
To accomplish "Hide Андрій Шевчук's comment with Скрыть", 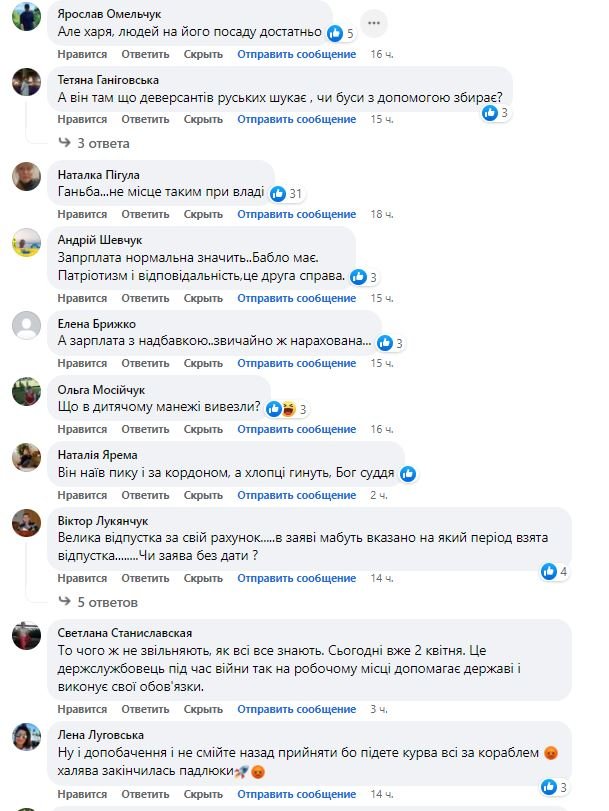I will coord(203,298).
